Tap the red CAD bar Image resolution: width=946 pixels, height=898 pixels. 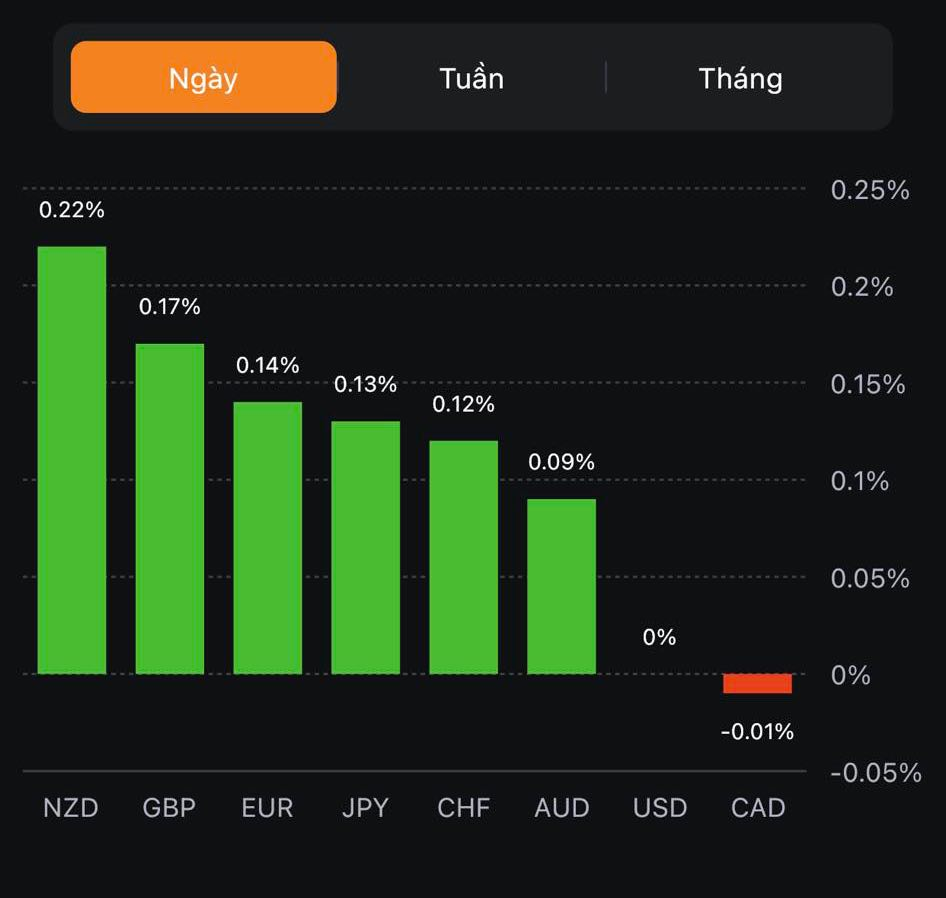pos(758,684)
